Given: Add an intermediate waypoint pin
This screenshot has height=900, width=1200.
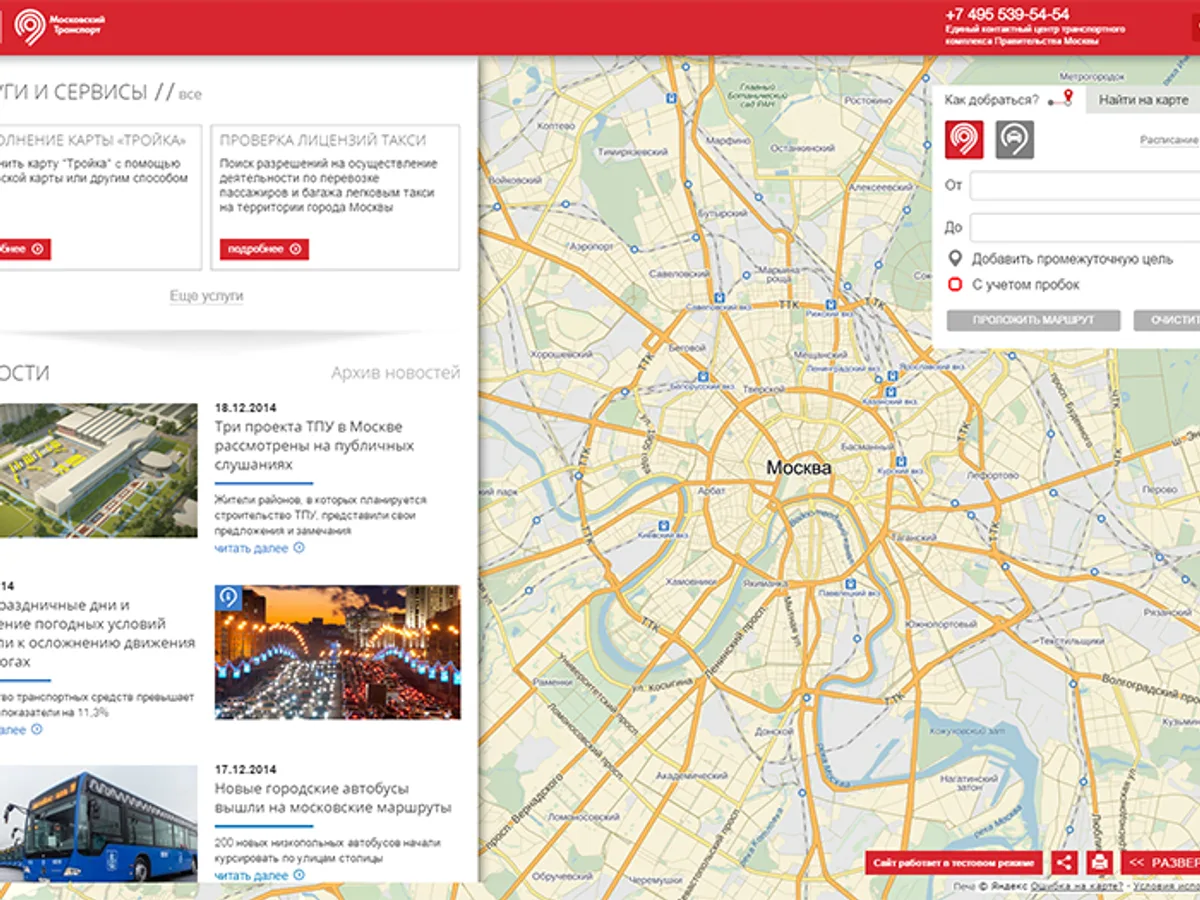Looking at the screenshot, I should click(955, 259).
